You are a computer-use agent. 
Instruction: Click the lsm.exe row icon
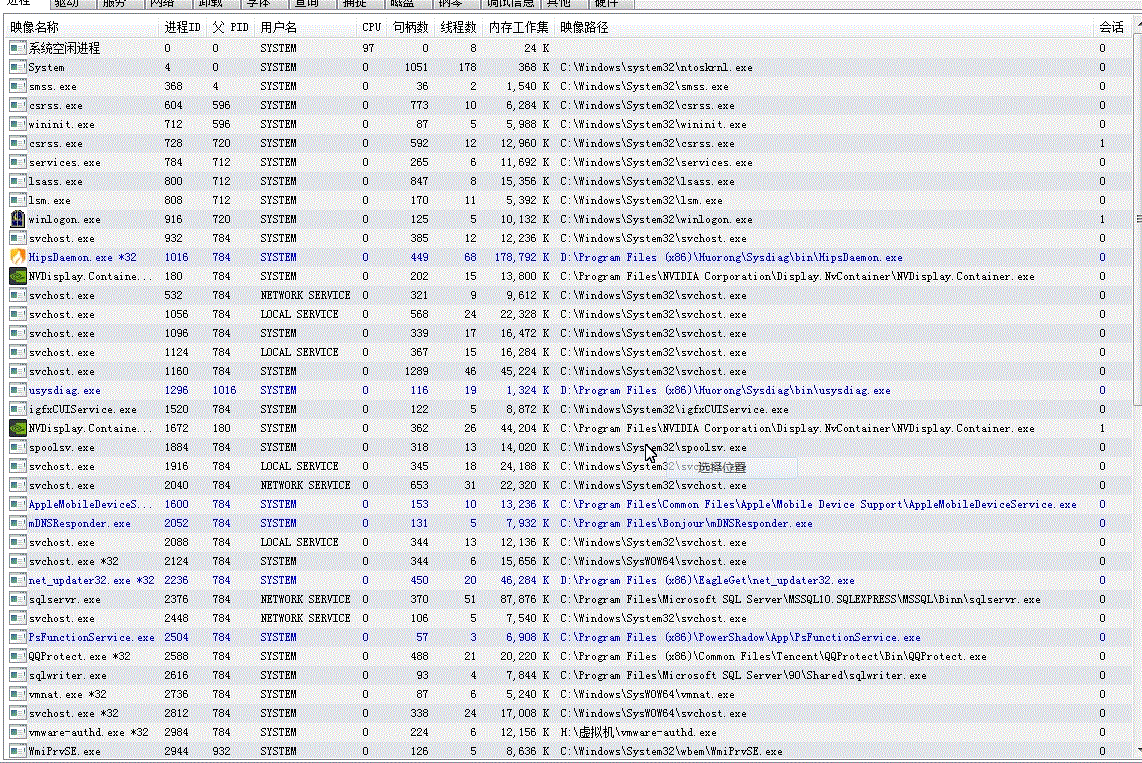point(17,200)
